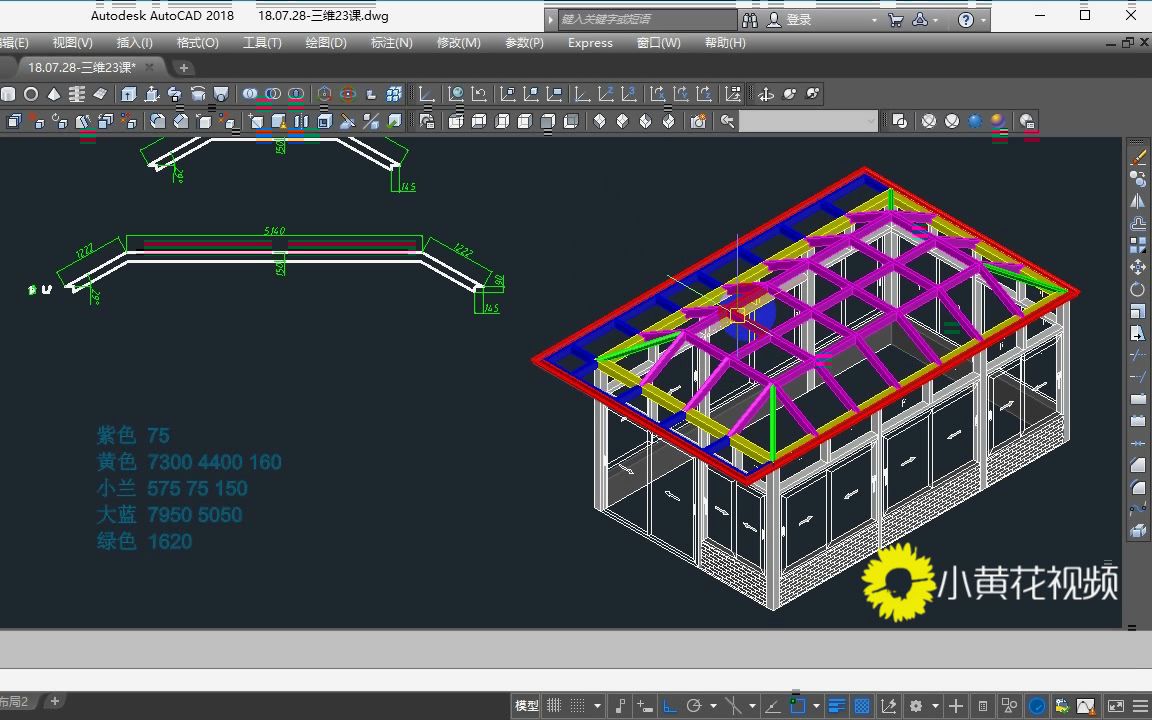Click the Conceptual visual style sphere
The image size is (1152, 720).
[x=998, y=120]
